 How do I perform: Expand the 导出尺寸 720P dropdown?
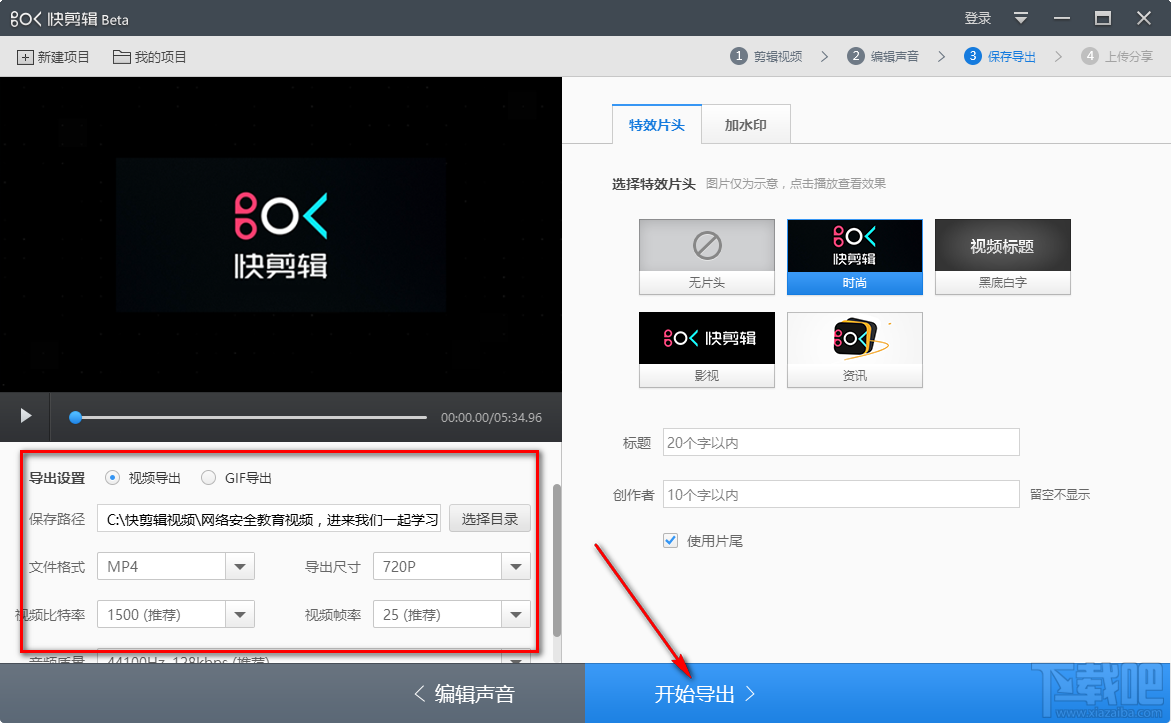[516, 566]
